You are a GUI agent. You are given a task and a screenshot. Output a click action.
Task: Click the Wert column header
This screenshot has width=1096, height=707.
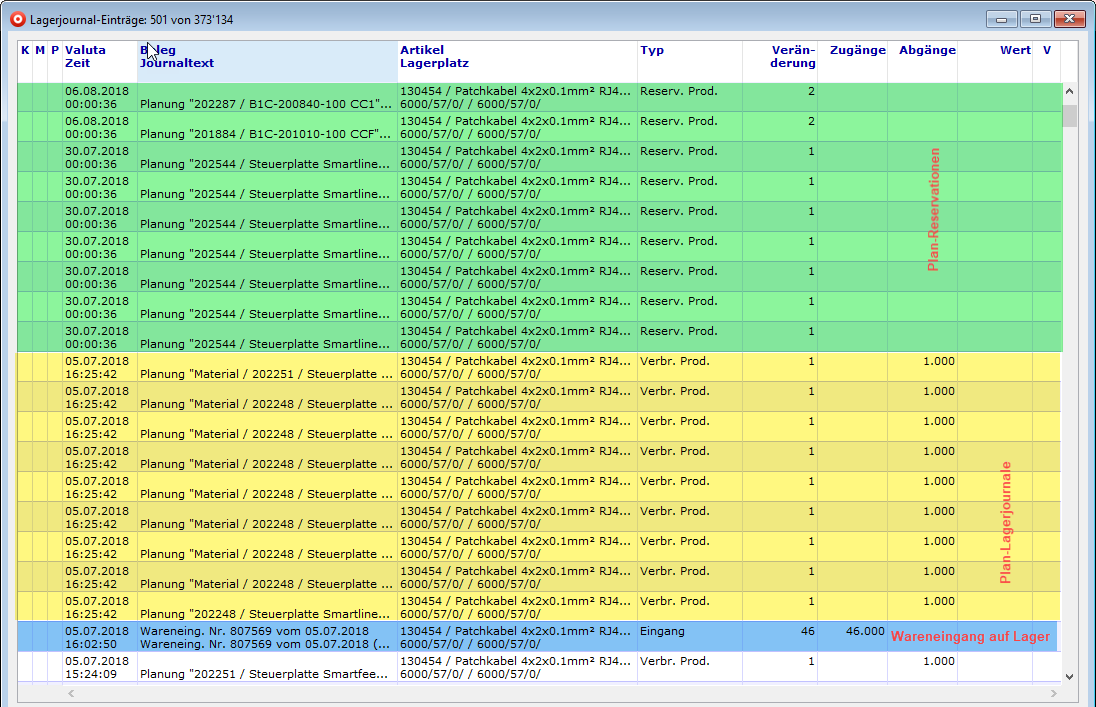[995, 51]
